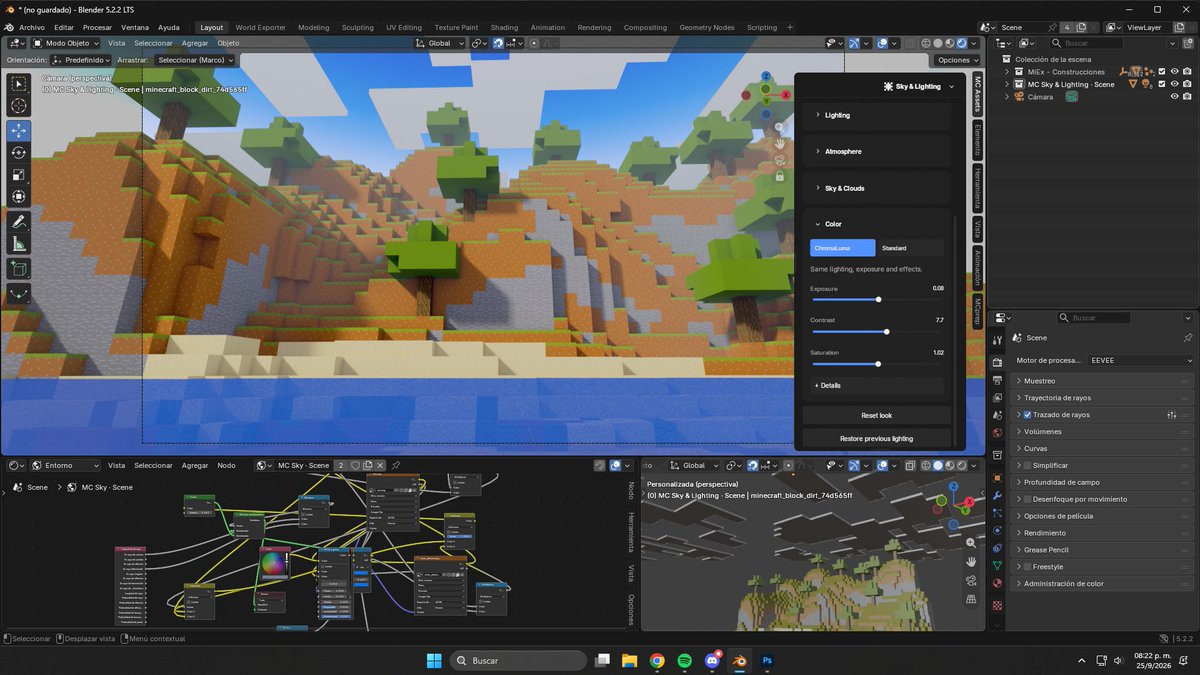The height and width of the screenshot is (675, 1200).
Task: Expand the MiEx - Construcciones collection in outliner
Action: [1008, 72]
